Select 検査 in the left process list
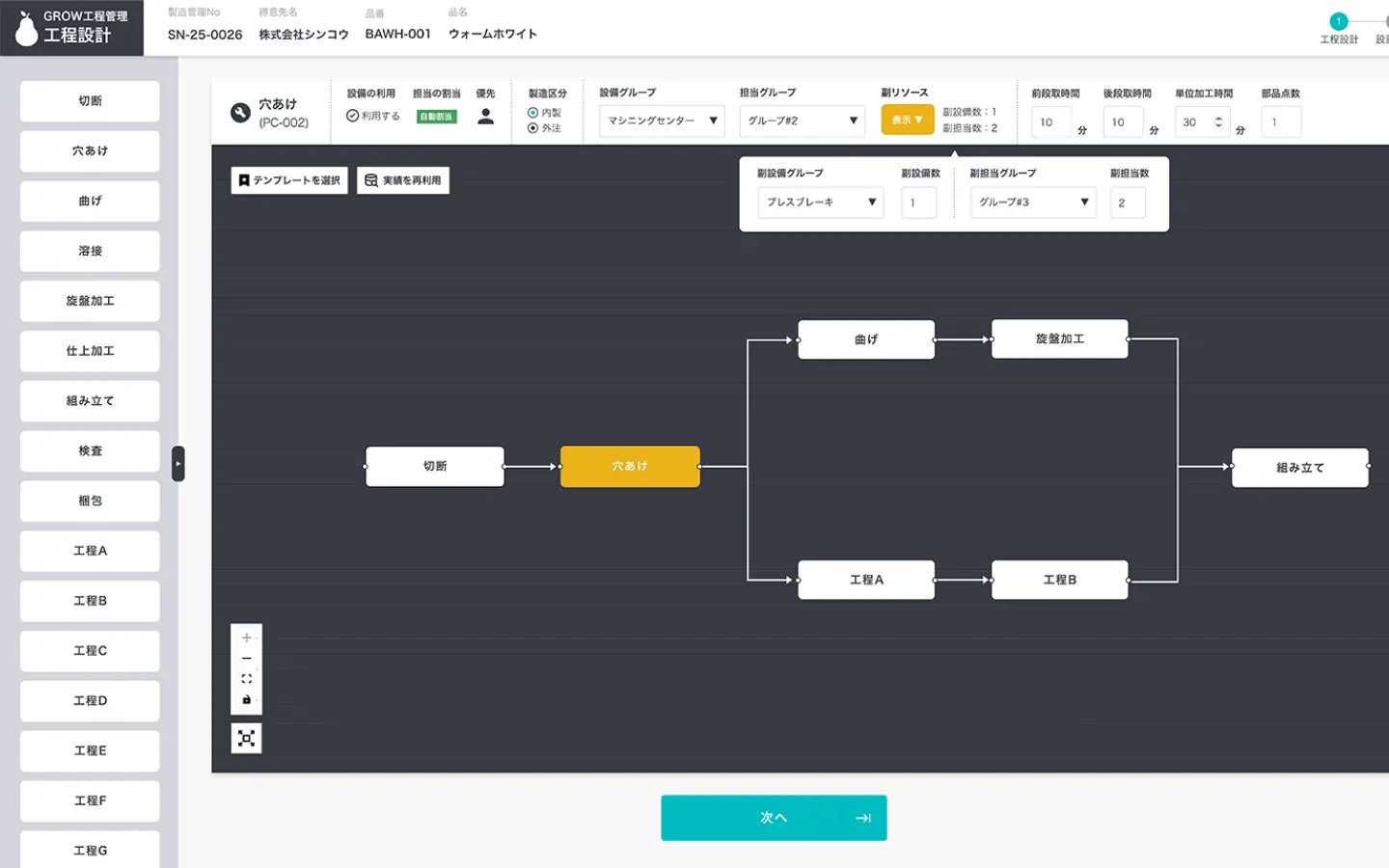Screen dimensions: 1389x868 [90, 451]
